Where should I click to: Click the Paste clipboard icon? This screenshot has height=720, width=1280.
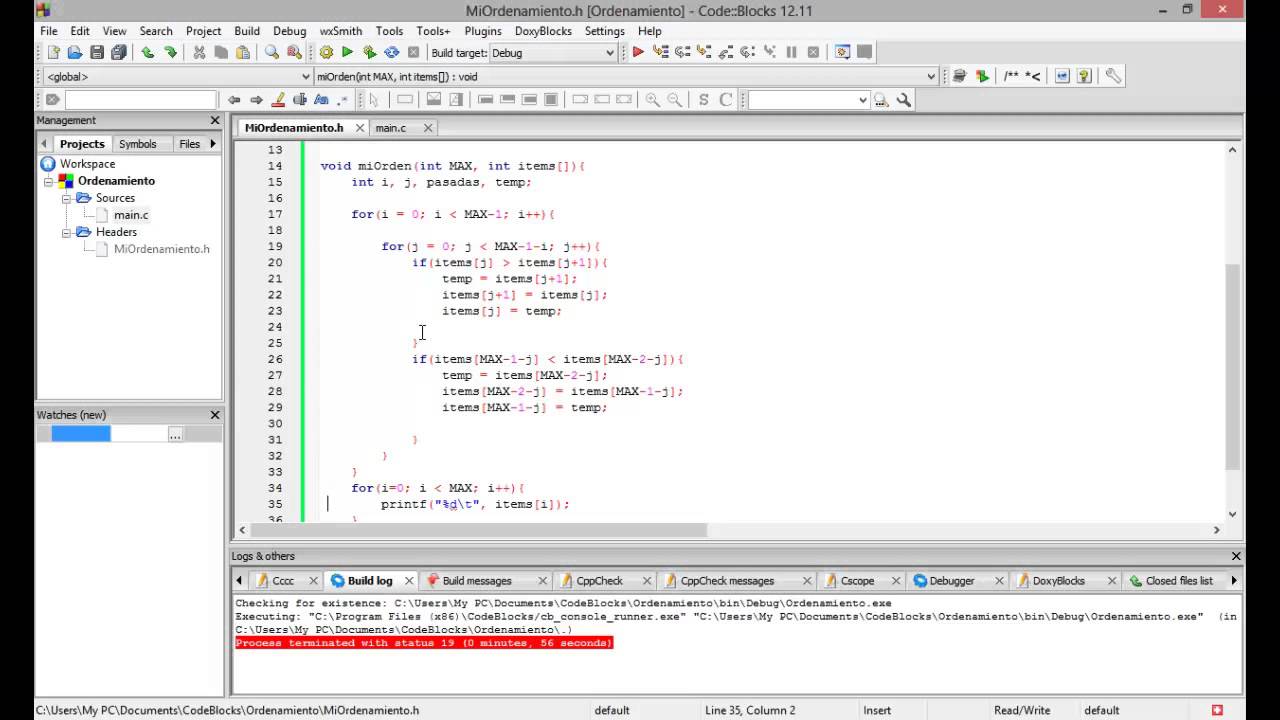[x=243, y=53]
